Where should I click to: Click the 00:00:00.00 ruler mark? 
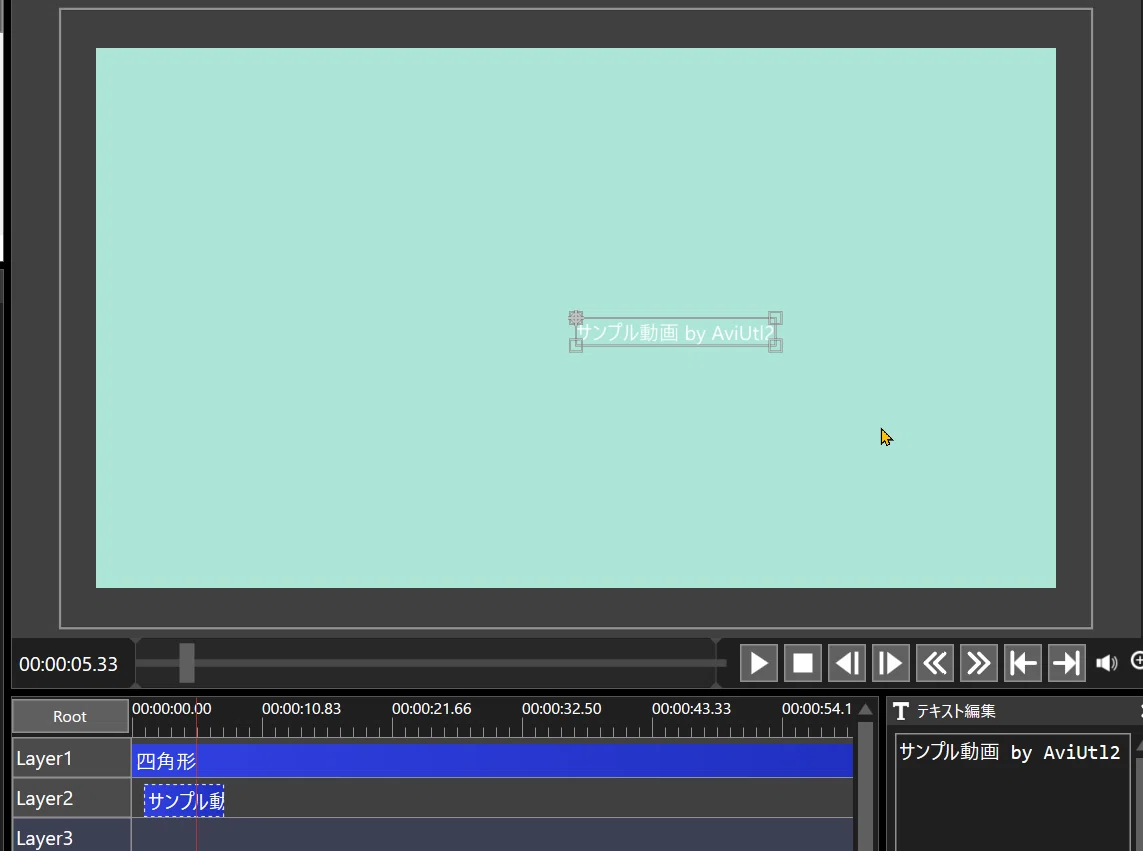coord(171,708)
